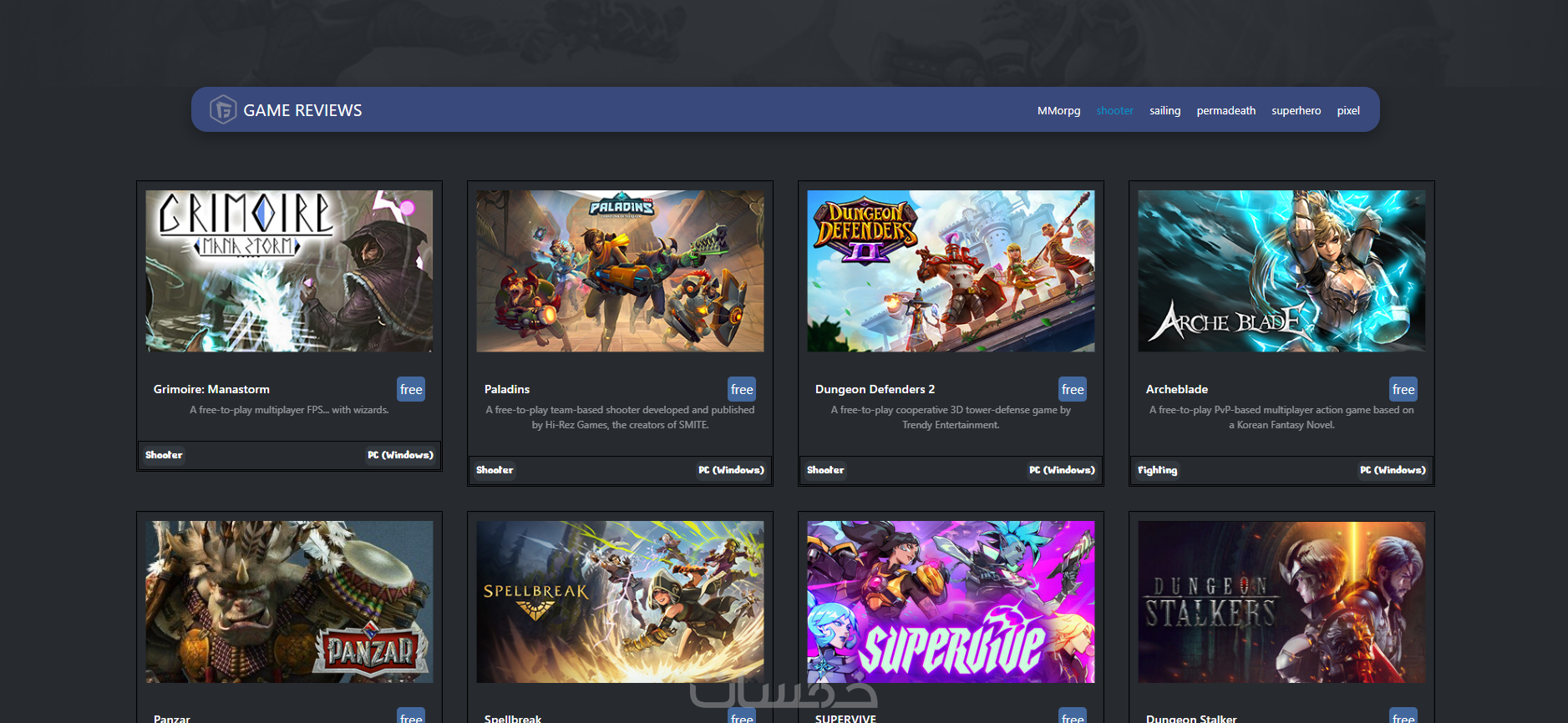Open the Dungeon Defenders 2 cover image

951,270
